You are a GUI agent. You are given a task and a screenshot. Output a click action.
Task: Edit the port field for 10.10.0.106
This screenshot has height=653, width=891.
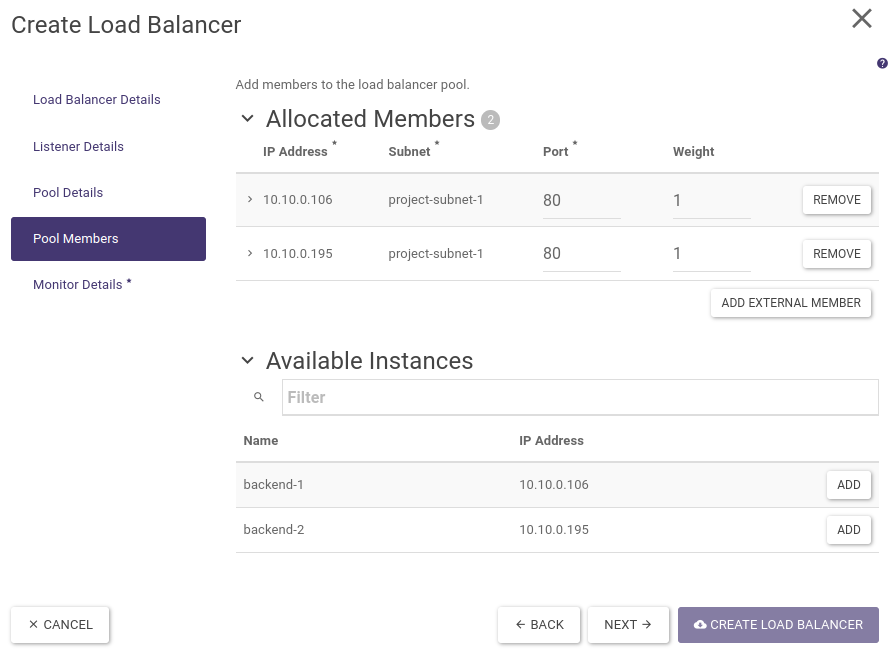coord(581,201)
